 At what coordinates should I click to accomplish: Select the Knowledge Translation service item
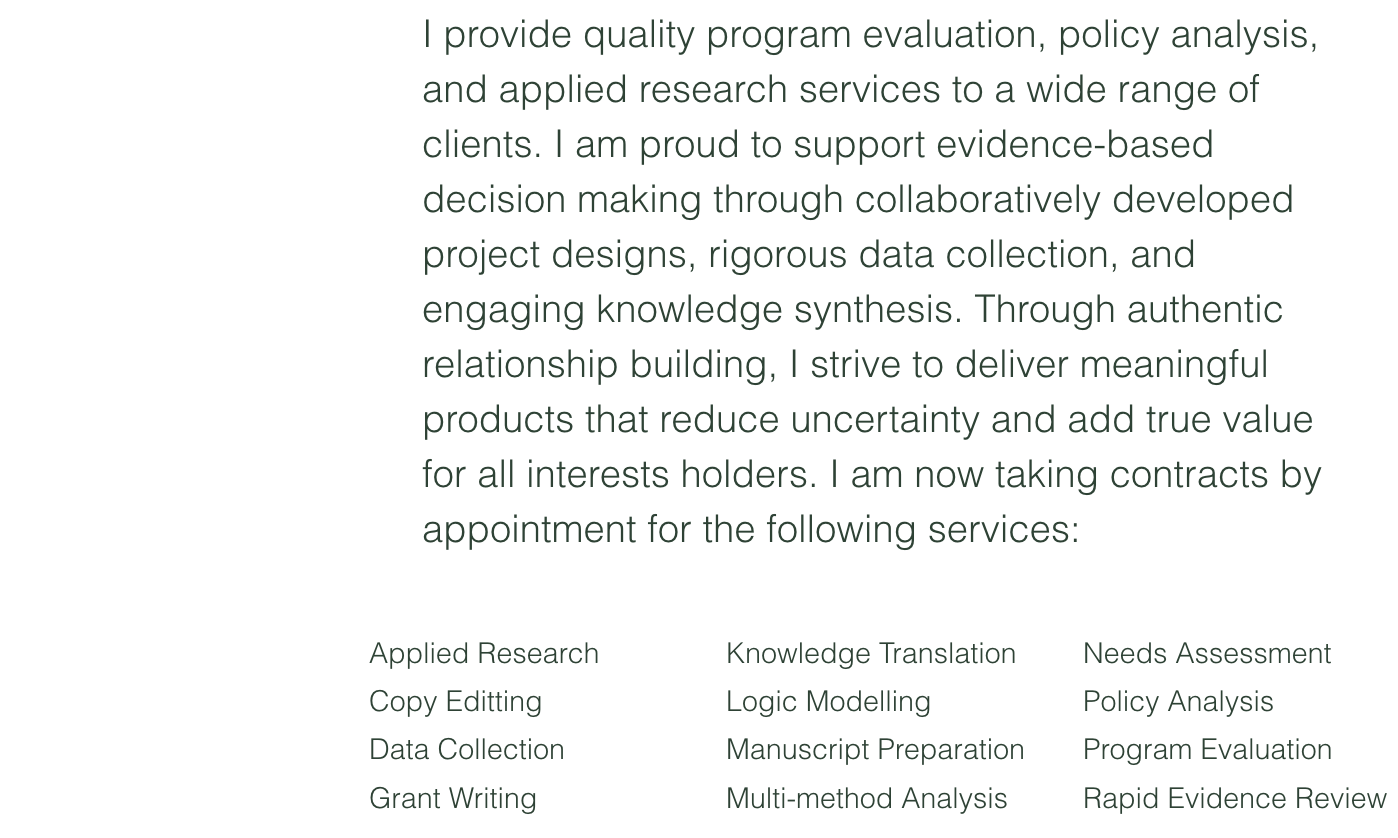click(x=871, y=654)
